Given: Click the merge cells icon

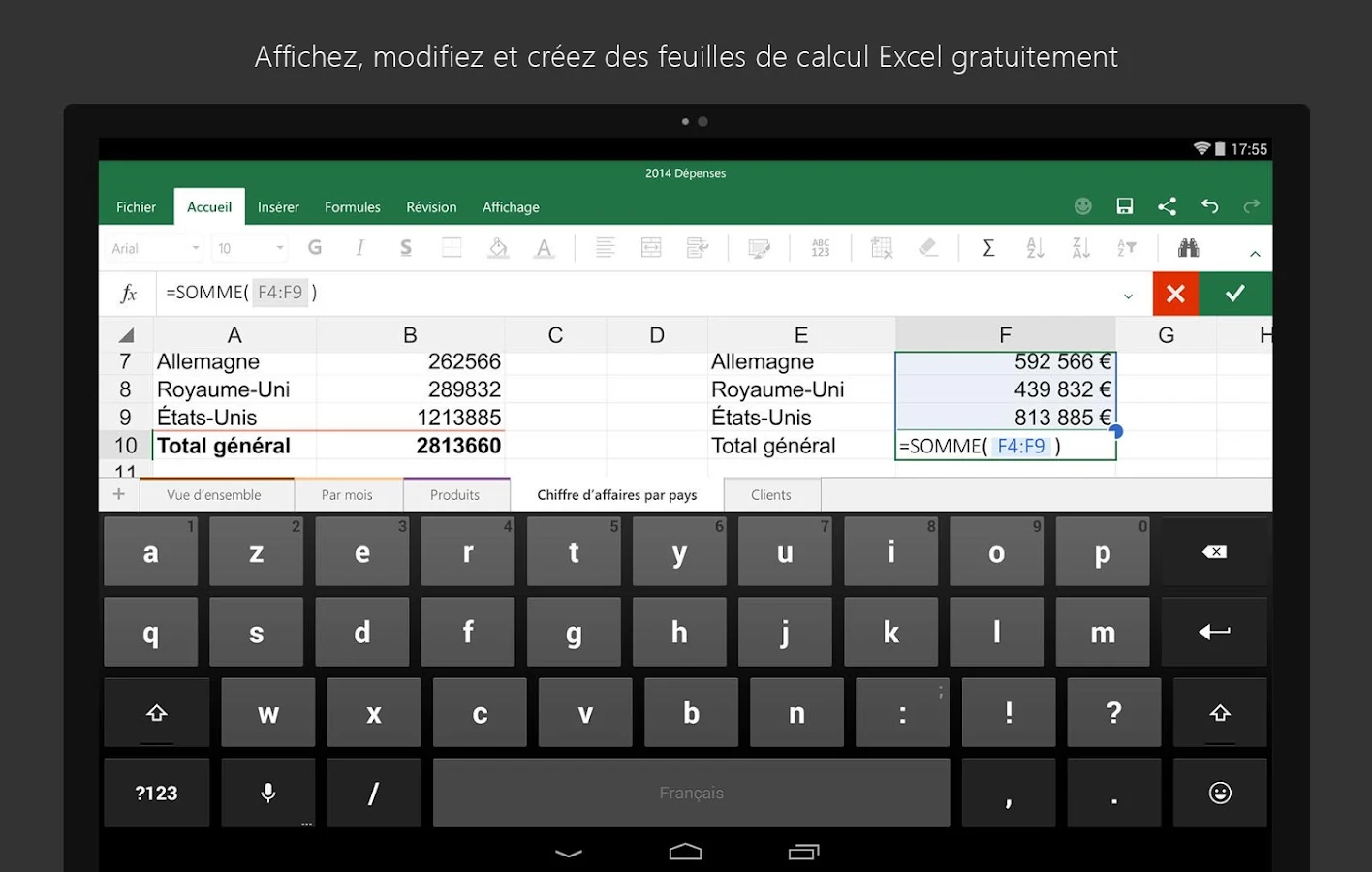Looking at the screenshot, I should click(651, 248).
